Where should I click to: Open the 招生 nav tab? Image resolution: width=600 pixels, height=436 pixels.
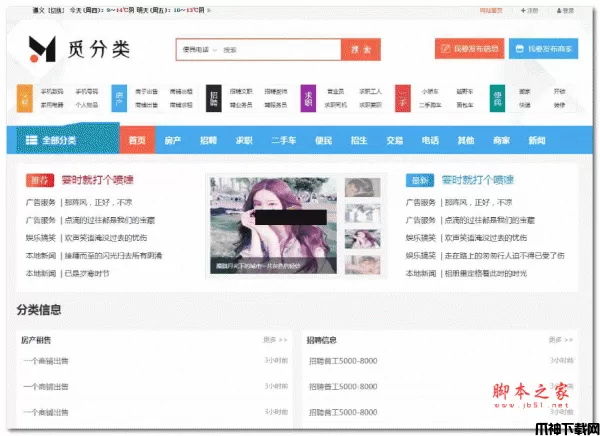coord(359,140)
